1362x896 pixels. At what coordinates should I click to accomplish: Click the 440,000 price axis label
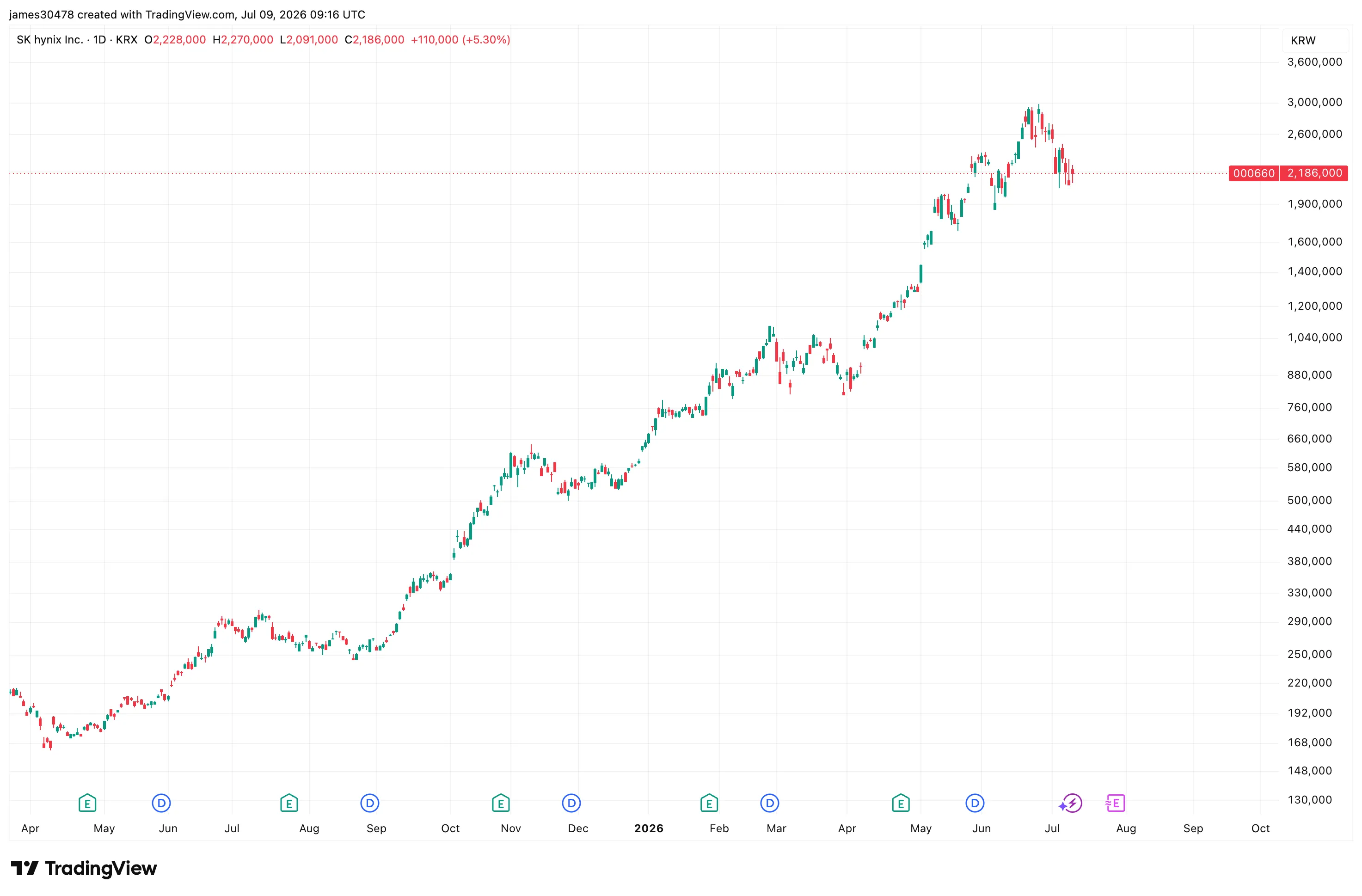click(1309, 529)
